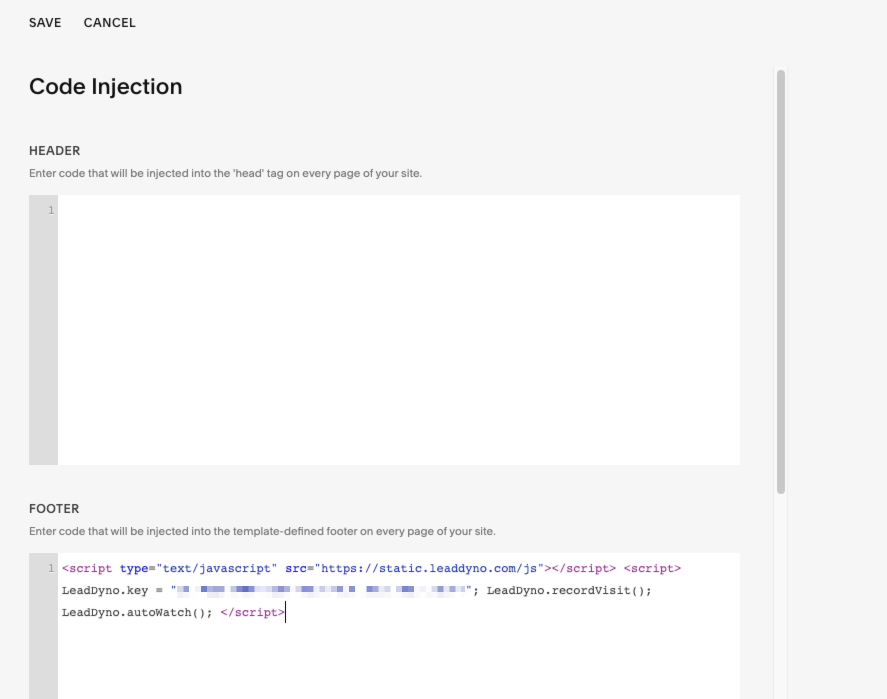This screenshot has height=699, width=887.
Task: Click line number 1 in Header editor gutter
Action: [51, 210]
